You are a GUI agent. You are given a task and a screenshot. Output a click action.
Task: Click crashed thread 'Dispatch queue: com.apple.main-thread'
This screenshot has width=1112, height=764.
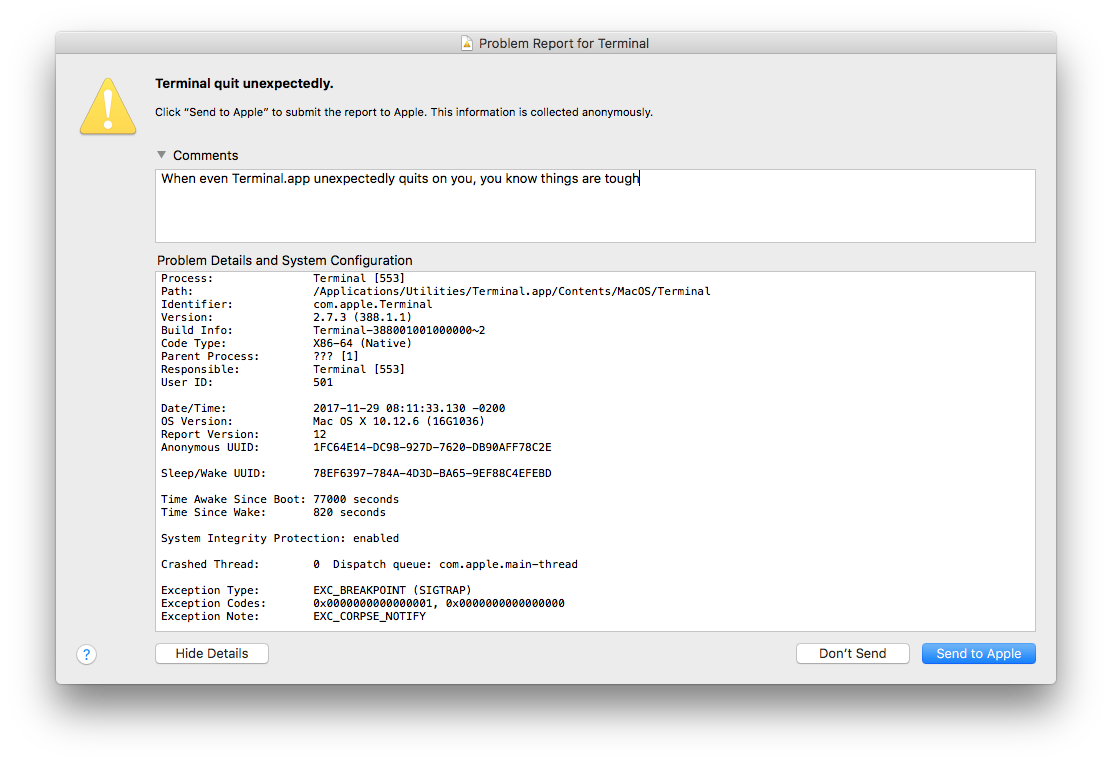[x=455, y=565]
